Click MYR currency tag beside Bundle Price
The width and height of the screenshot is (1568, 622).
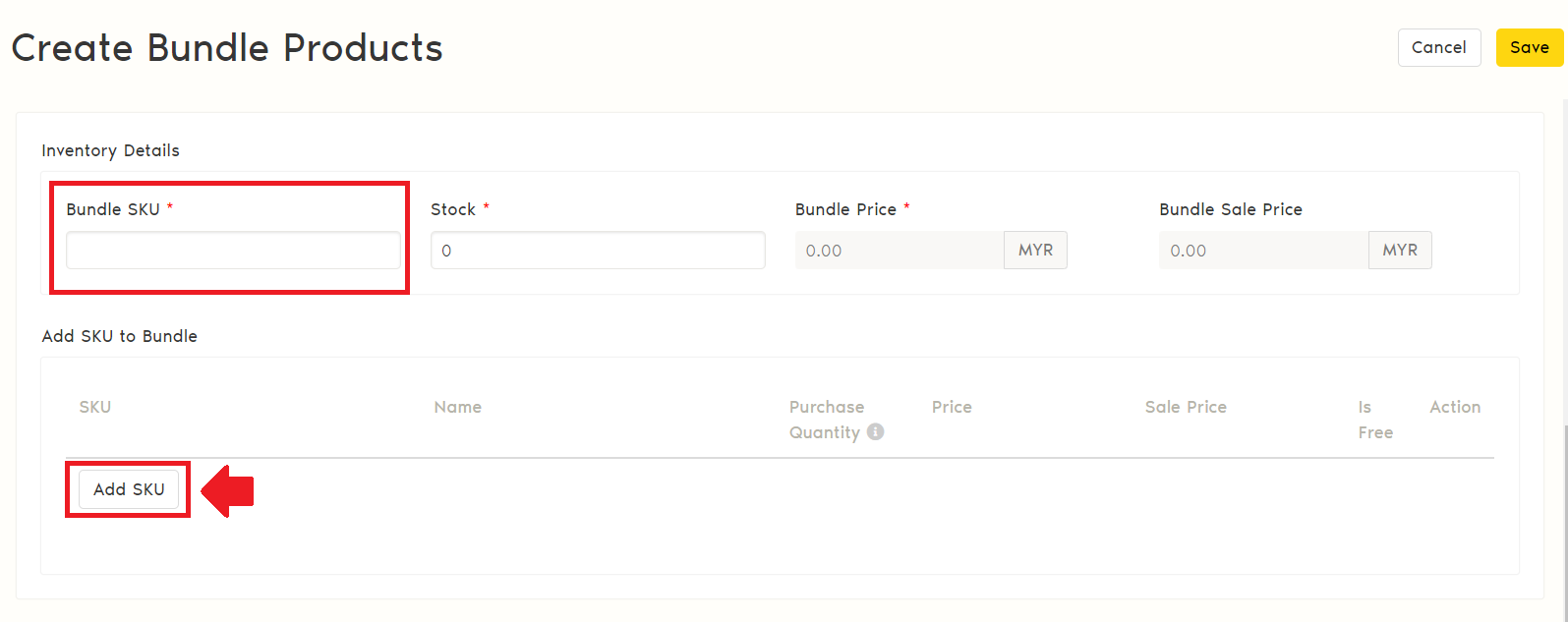click(1035, 251)
